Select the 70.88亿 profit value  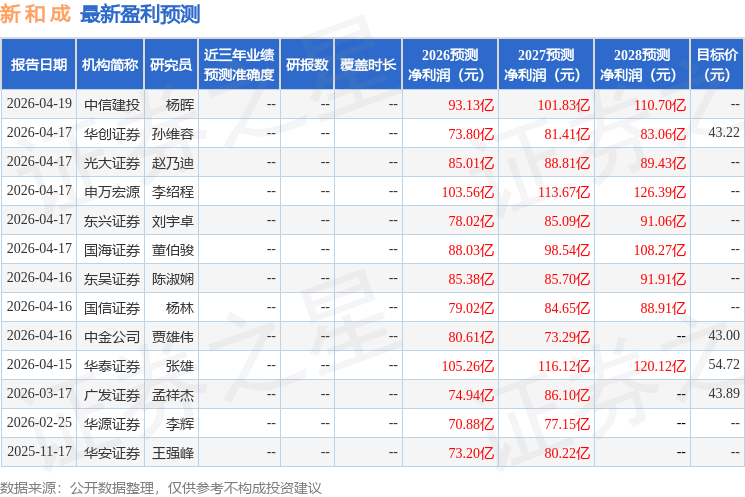pos(471,424)
